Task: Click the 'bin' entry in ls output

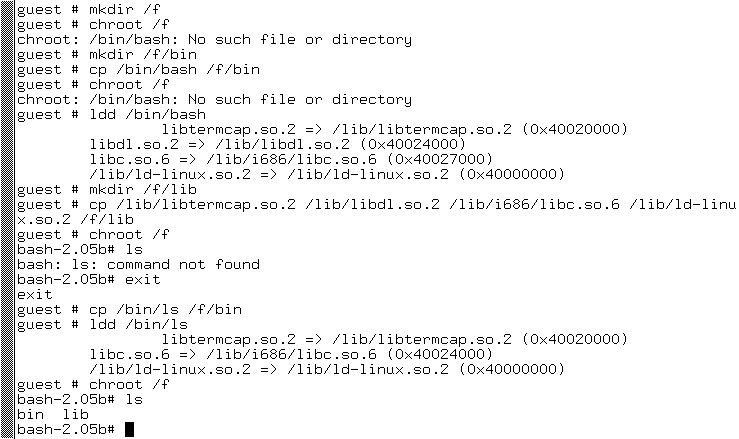Action: click(x=30, y=414)
